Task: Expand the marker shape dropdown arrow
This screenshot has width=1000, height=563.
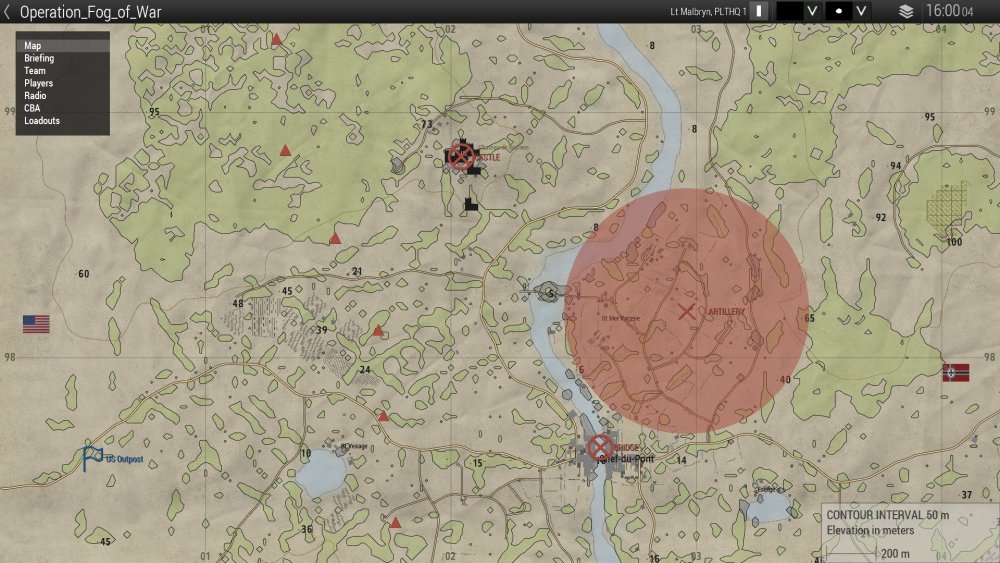Action: point(863,11)
